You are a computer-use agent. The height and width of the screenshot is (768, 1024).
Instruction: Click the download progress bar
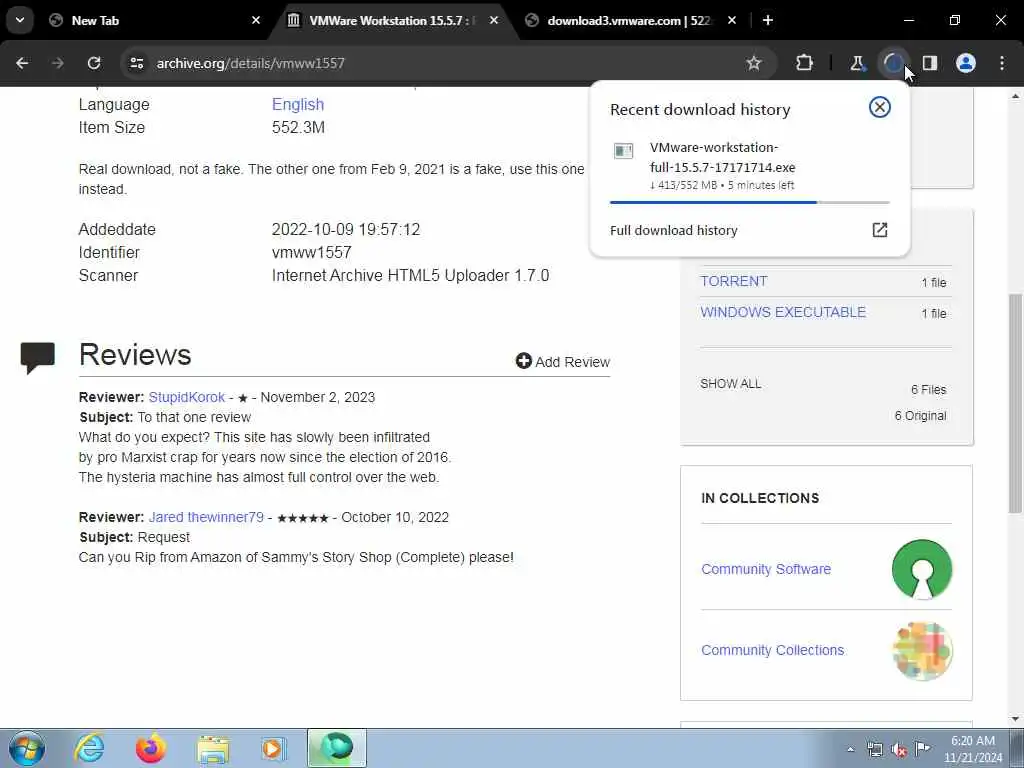tap(750, 202)
